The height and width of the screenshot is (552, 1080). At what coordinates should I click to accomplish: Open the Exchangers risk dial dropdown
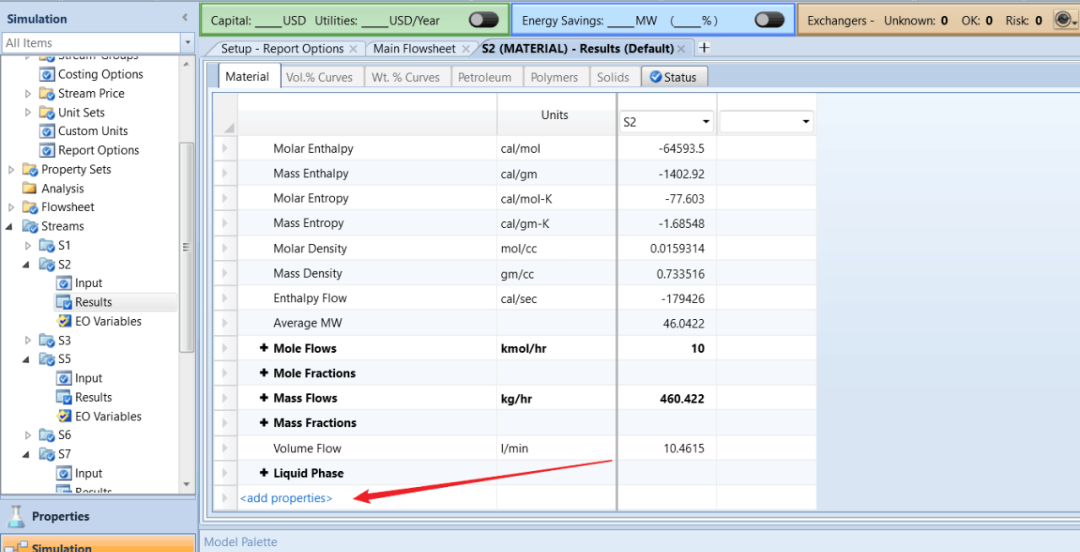point(1064,20)
